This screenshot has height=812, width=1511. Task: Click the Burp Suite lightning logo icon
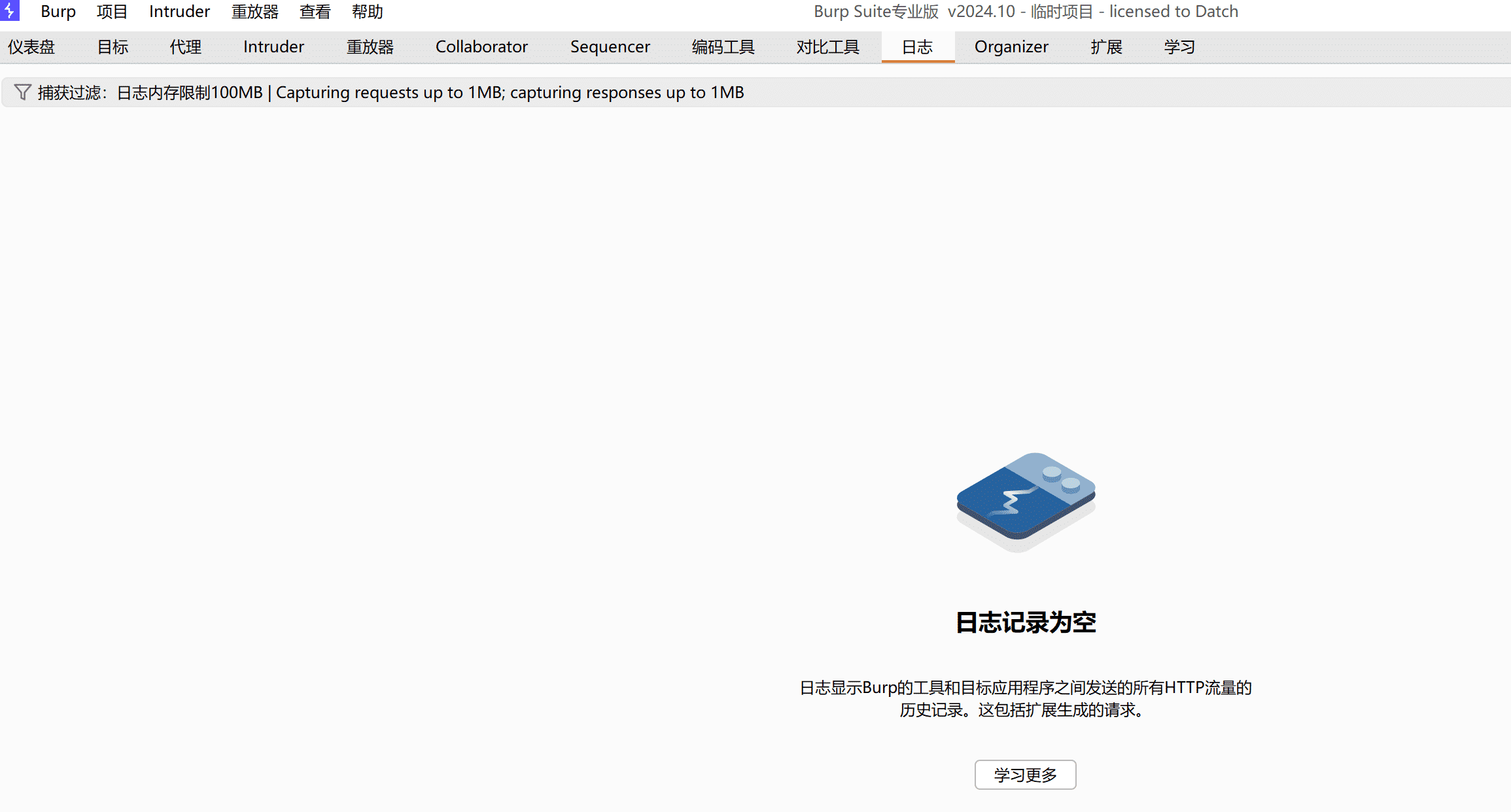(x=9, y=10)
